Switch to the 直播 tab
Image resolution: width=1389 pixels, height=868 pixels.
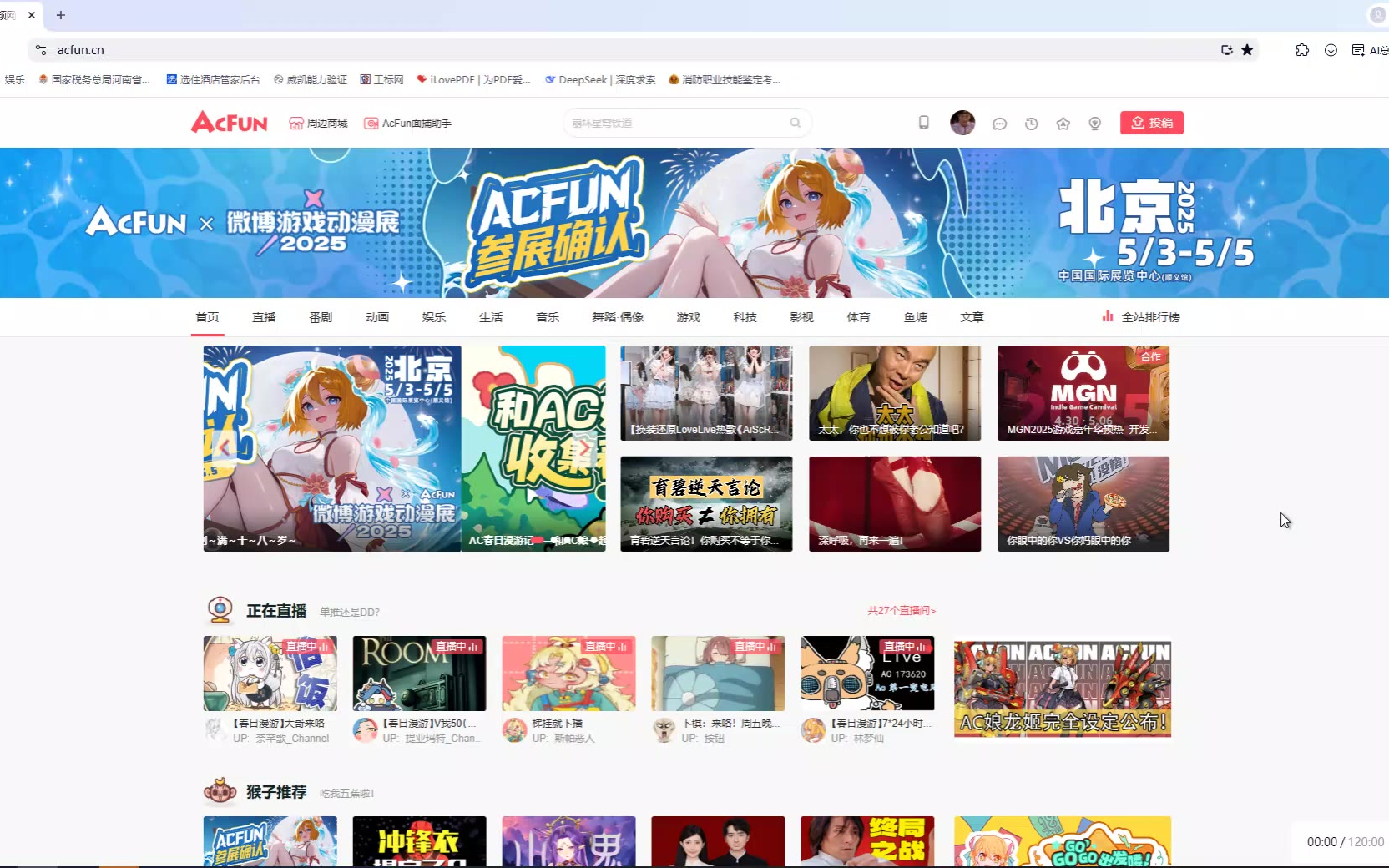(x=264, y=317)
